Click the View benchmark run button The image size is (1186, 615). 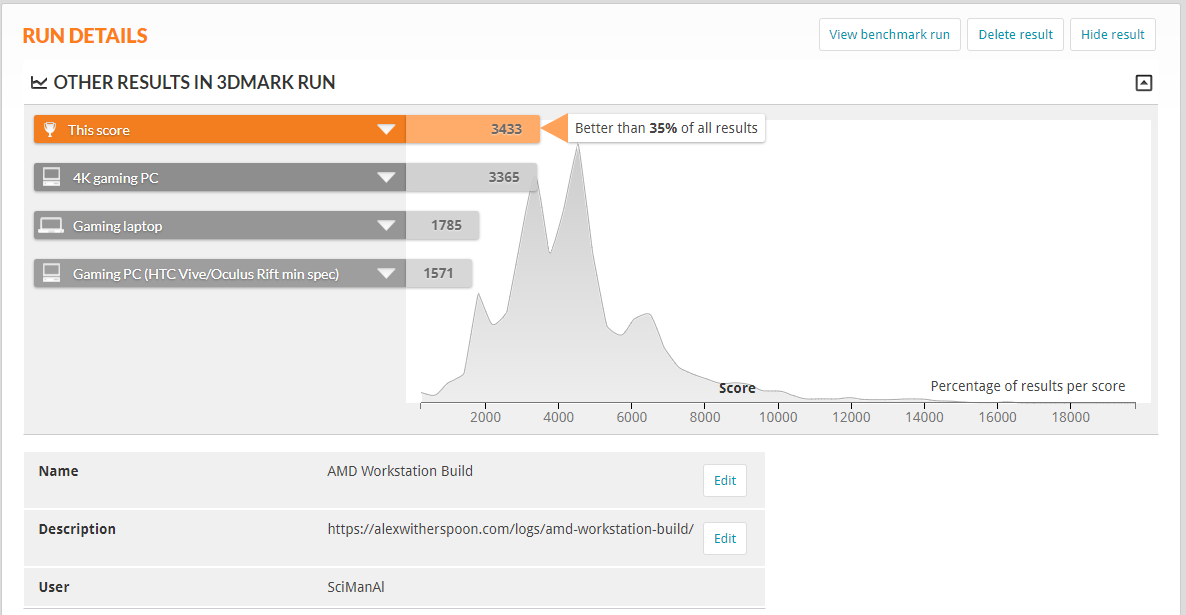pos(889,34)
